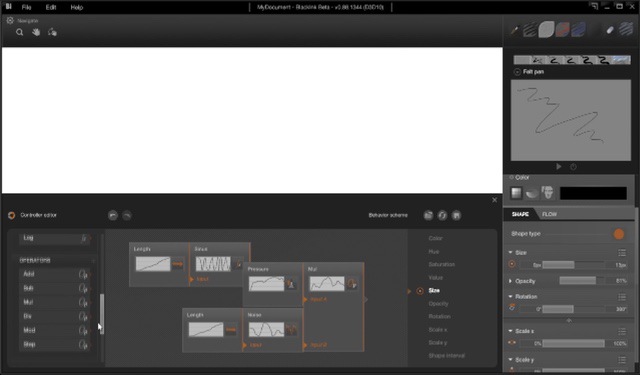This screenshot has width=640, height=375.
Task: Choose the eraser brush in the top toolbar
Action: (x=610, y=30)
